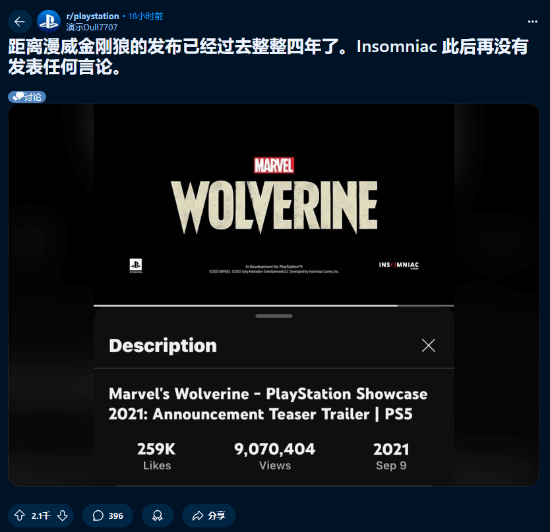Open the Marvel Wolverine image full view

click(274, 295)
